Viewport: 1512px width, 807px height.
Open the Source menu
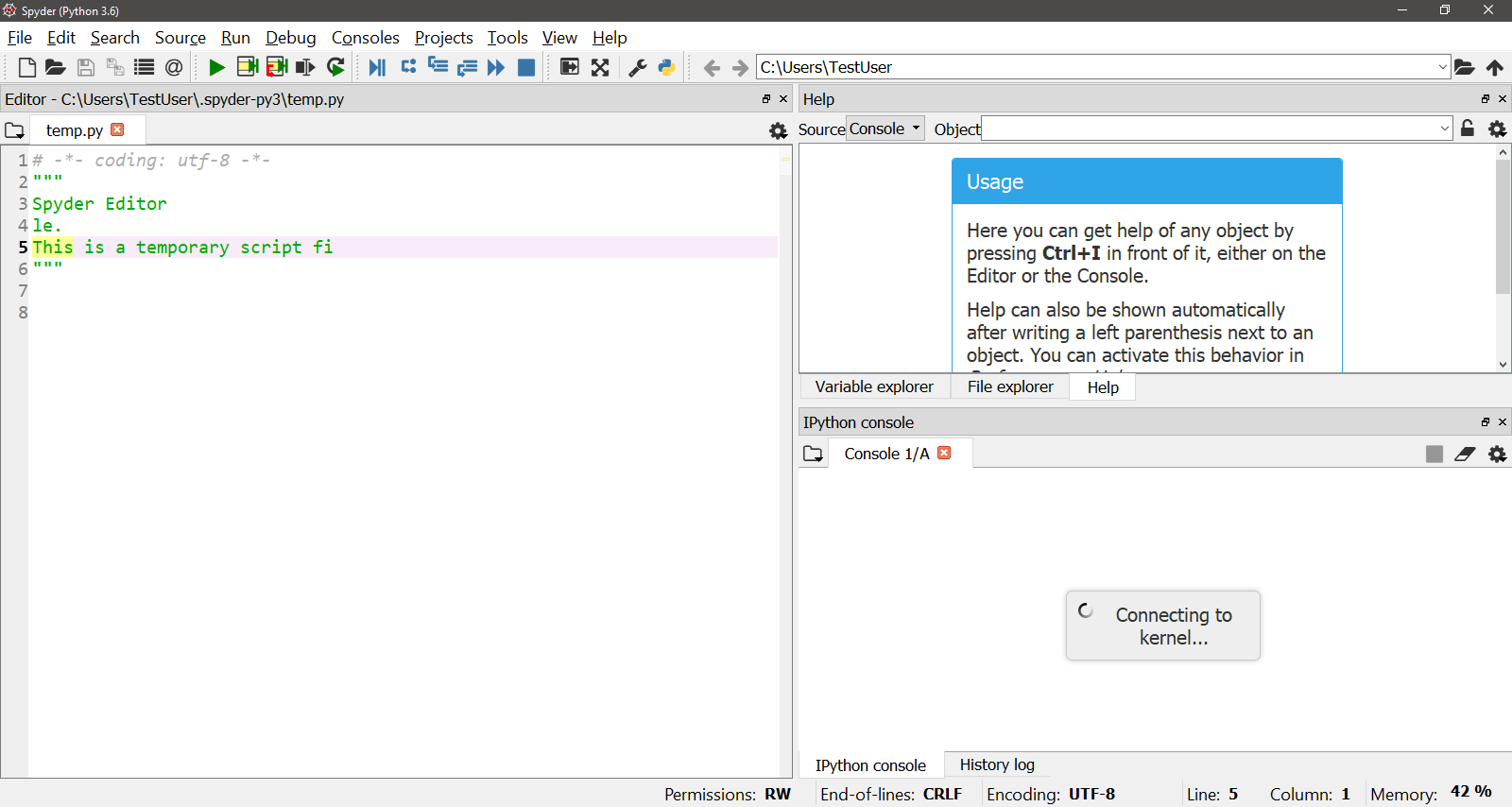tap(180, 38)
